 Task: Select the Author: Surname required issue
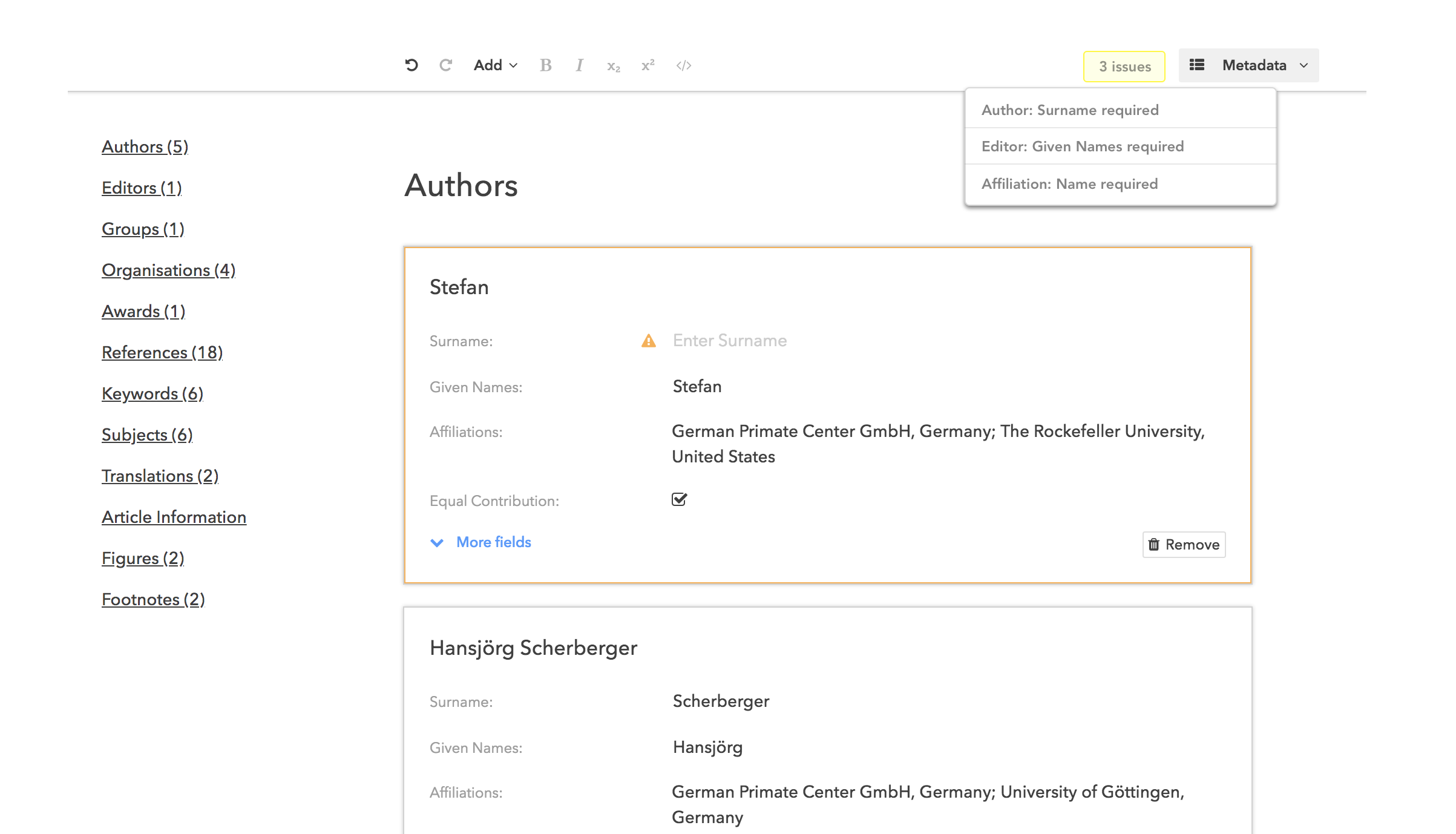pyautogui.click(x=1121, y=110)
